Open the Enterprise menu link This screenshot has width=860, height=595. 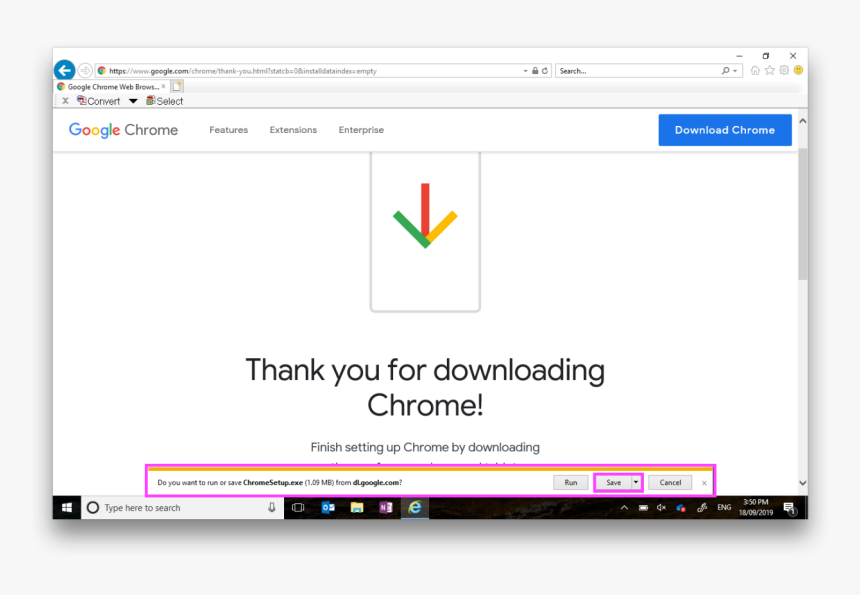(x=361, y=130)
